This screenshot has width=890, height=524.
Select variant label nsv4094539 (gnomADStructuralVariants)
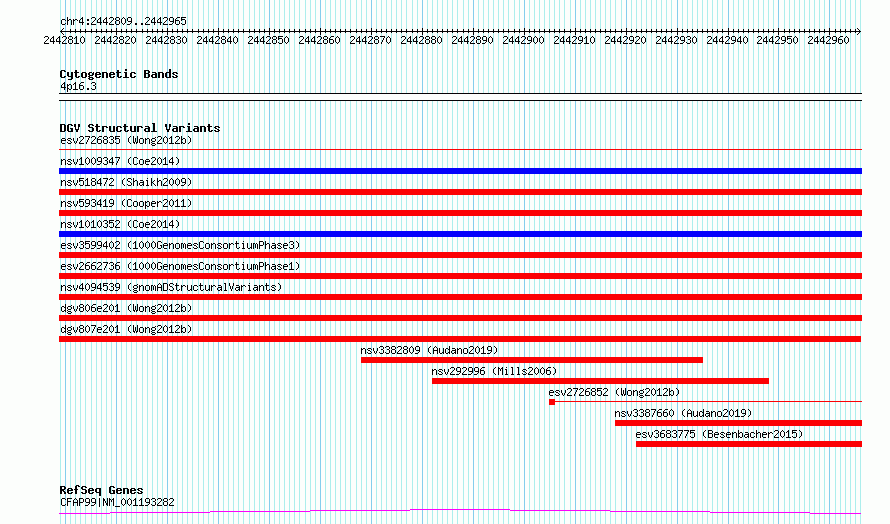171,287
